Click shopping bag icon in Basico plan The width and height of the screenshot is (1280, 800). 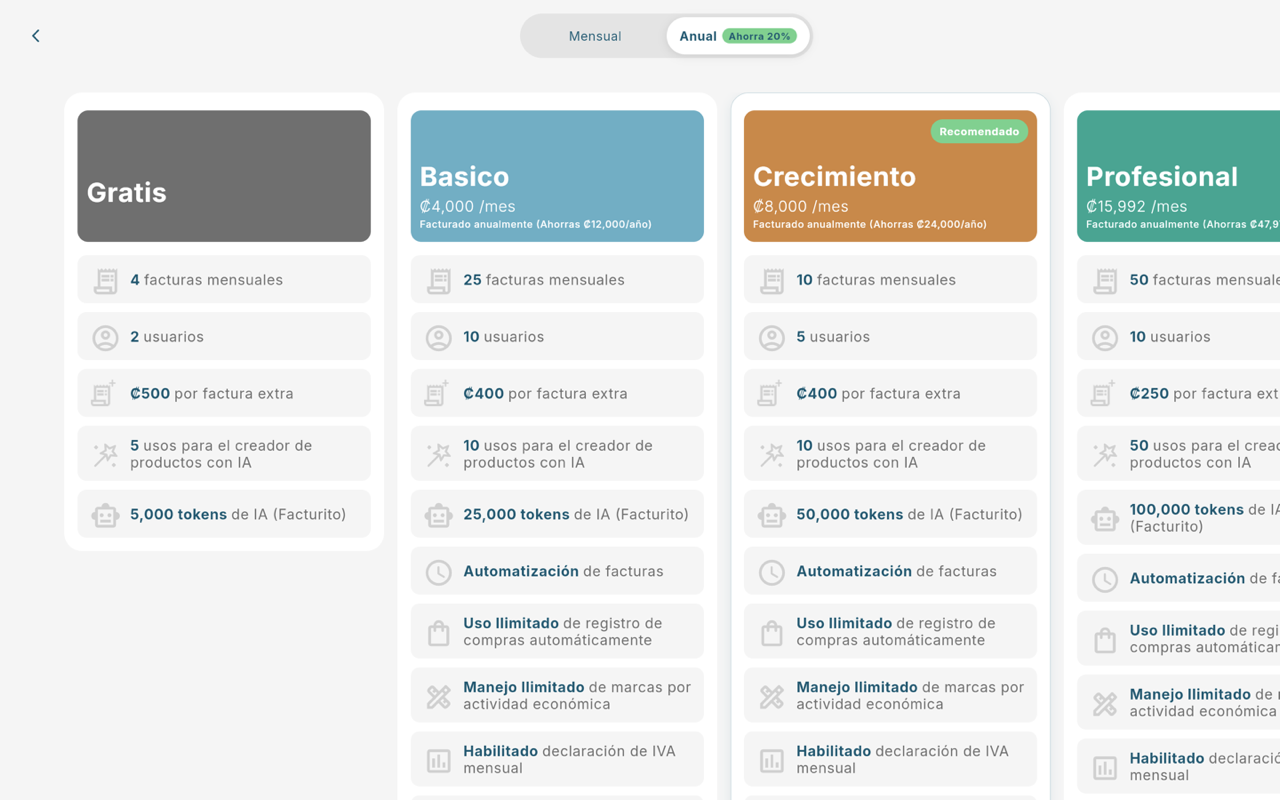(439, 632)
